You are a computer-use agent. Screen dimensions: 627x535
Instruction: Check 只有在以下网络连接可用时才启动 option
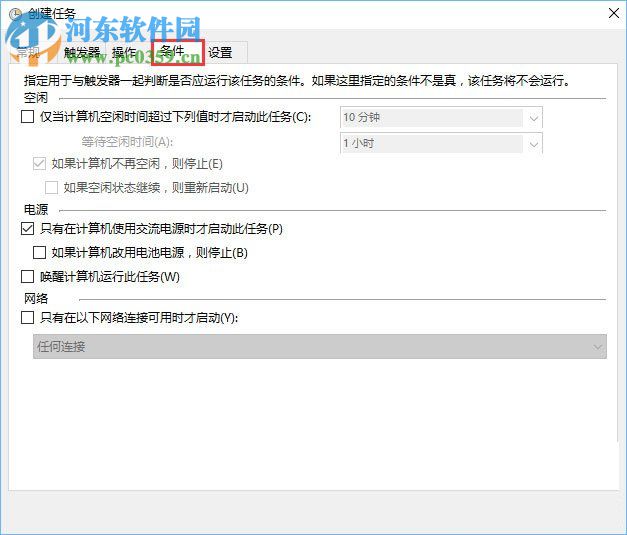click(x=28, y=317)
